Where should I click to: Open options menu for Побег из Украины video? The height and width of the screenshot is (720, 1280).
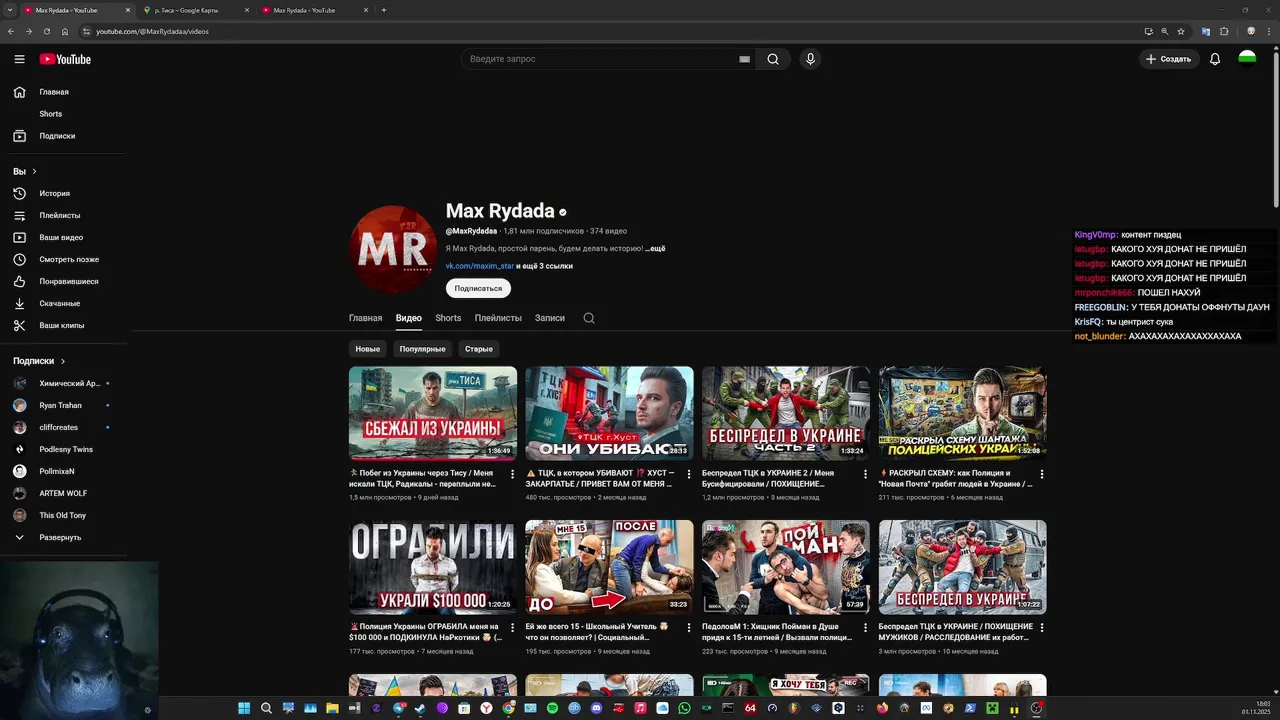(512, 474)
